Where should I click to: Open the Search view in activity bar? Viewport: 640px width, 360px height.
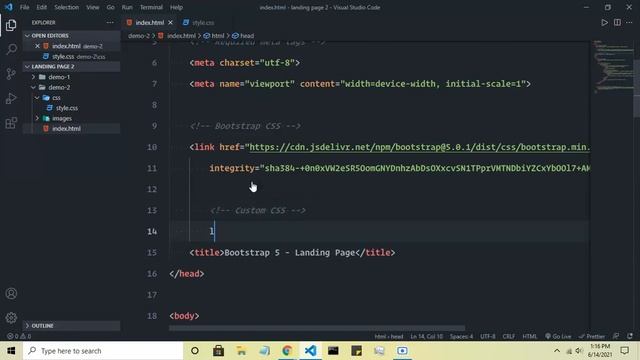11,49
